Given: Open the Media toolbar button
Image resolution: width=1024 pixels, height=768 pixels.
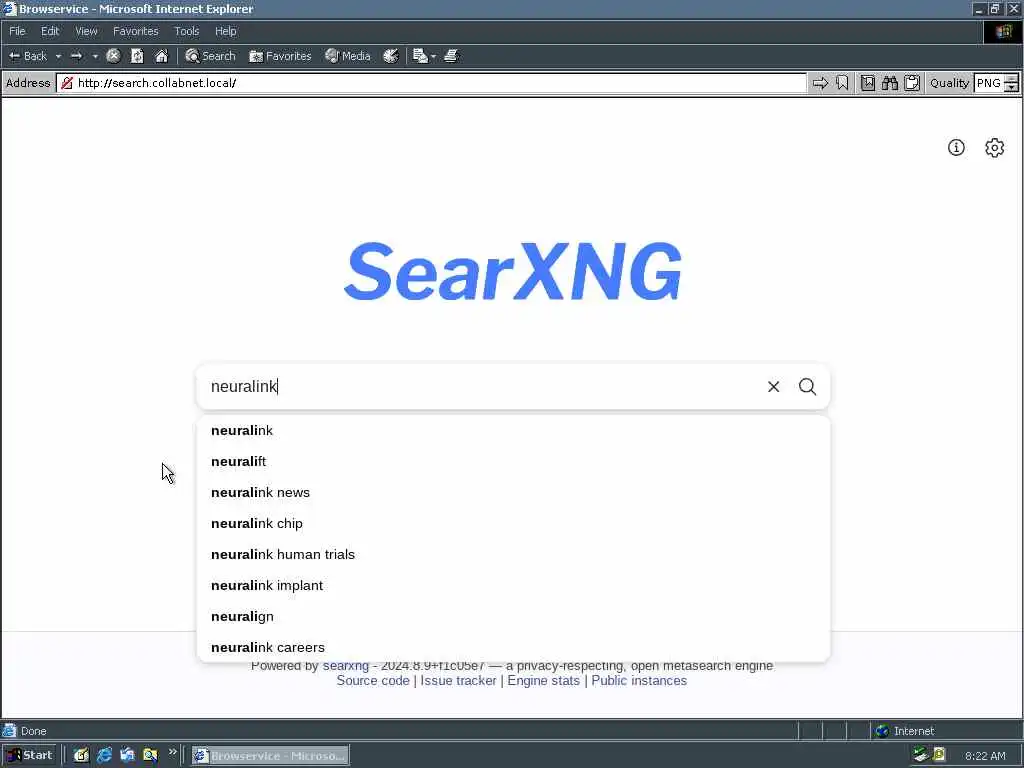Looking at the screenshot, I should (348, 56).
